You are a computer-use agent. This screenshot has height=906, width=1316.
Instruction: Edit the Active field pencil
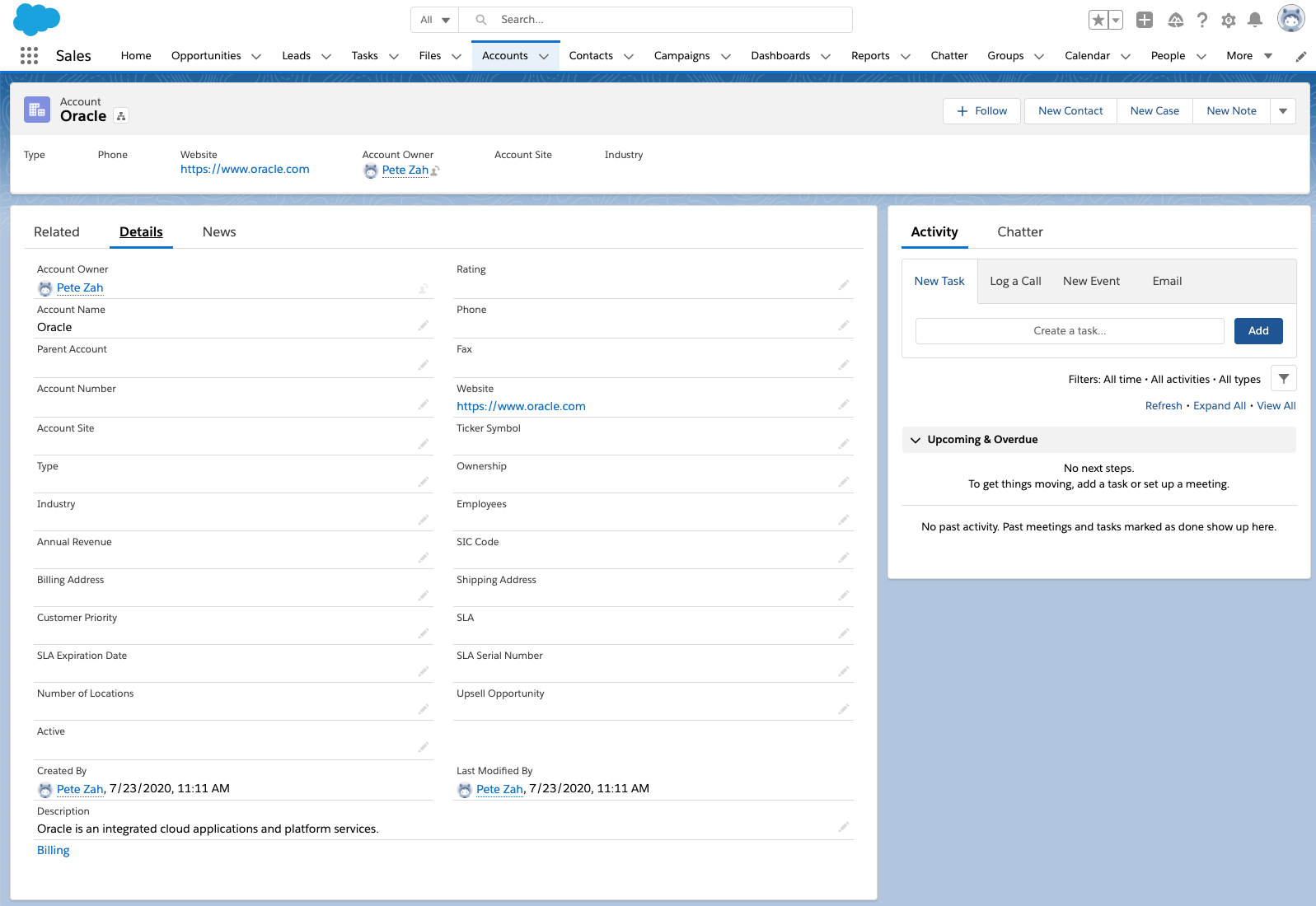(423, 747)
